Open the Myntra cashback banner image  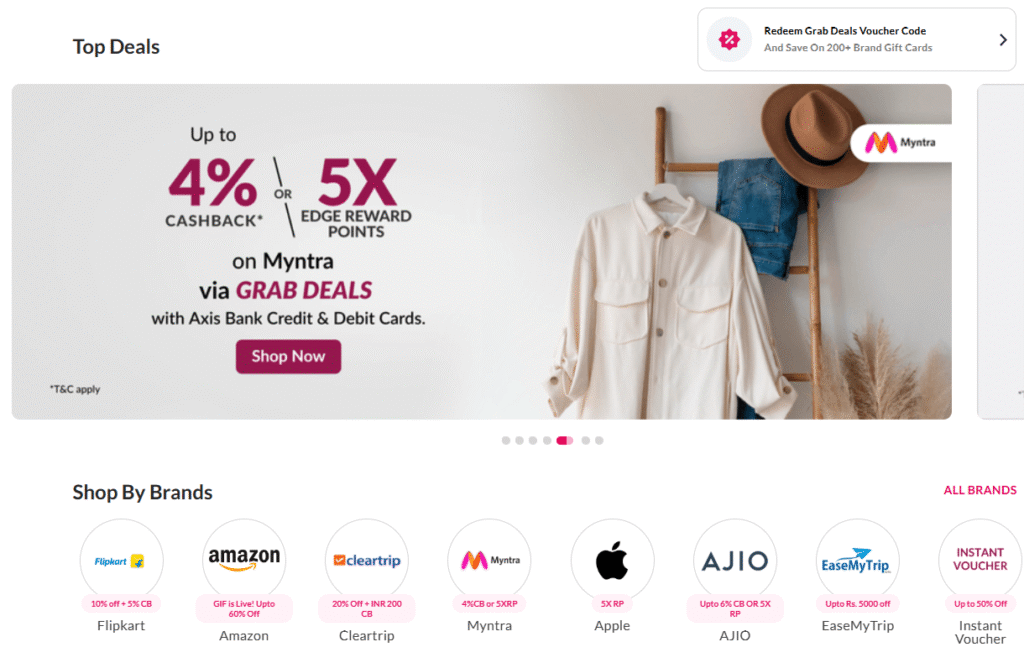[x=481, y=251]
